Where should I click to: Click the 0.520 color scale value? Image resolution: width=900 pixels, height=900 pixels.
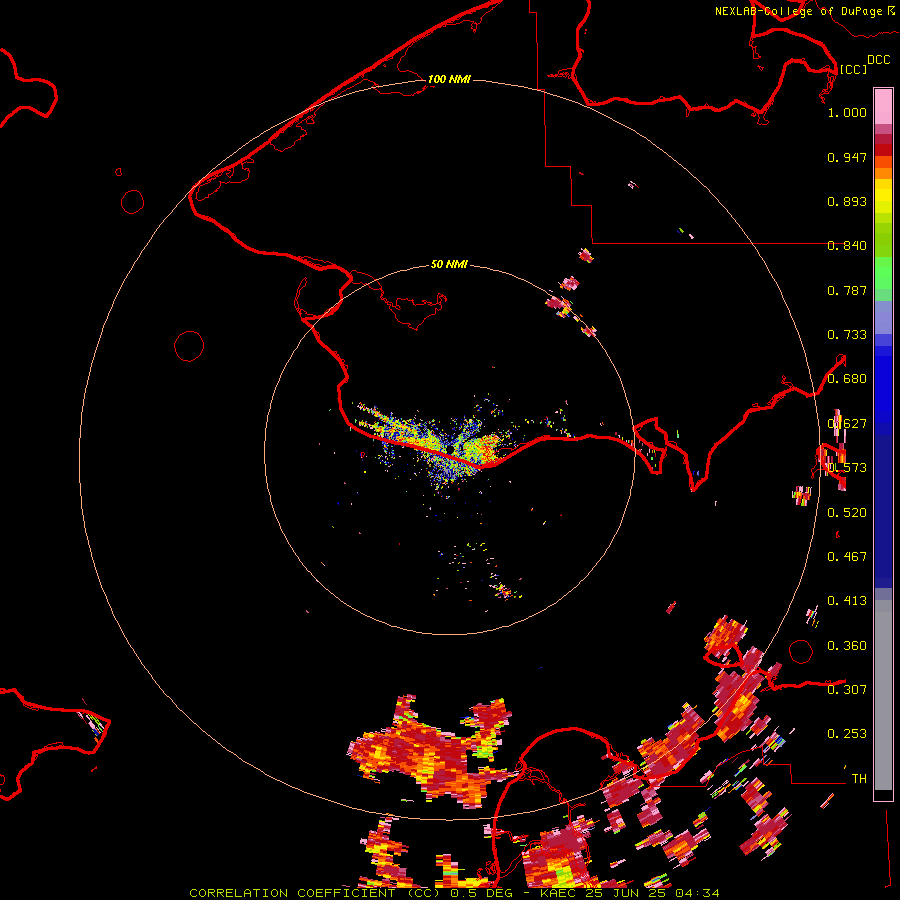pyautogui.click(x=847, y=513)
